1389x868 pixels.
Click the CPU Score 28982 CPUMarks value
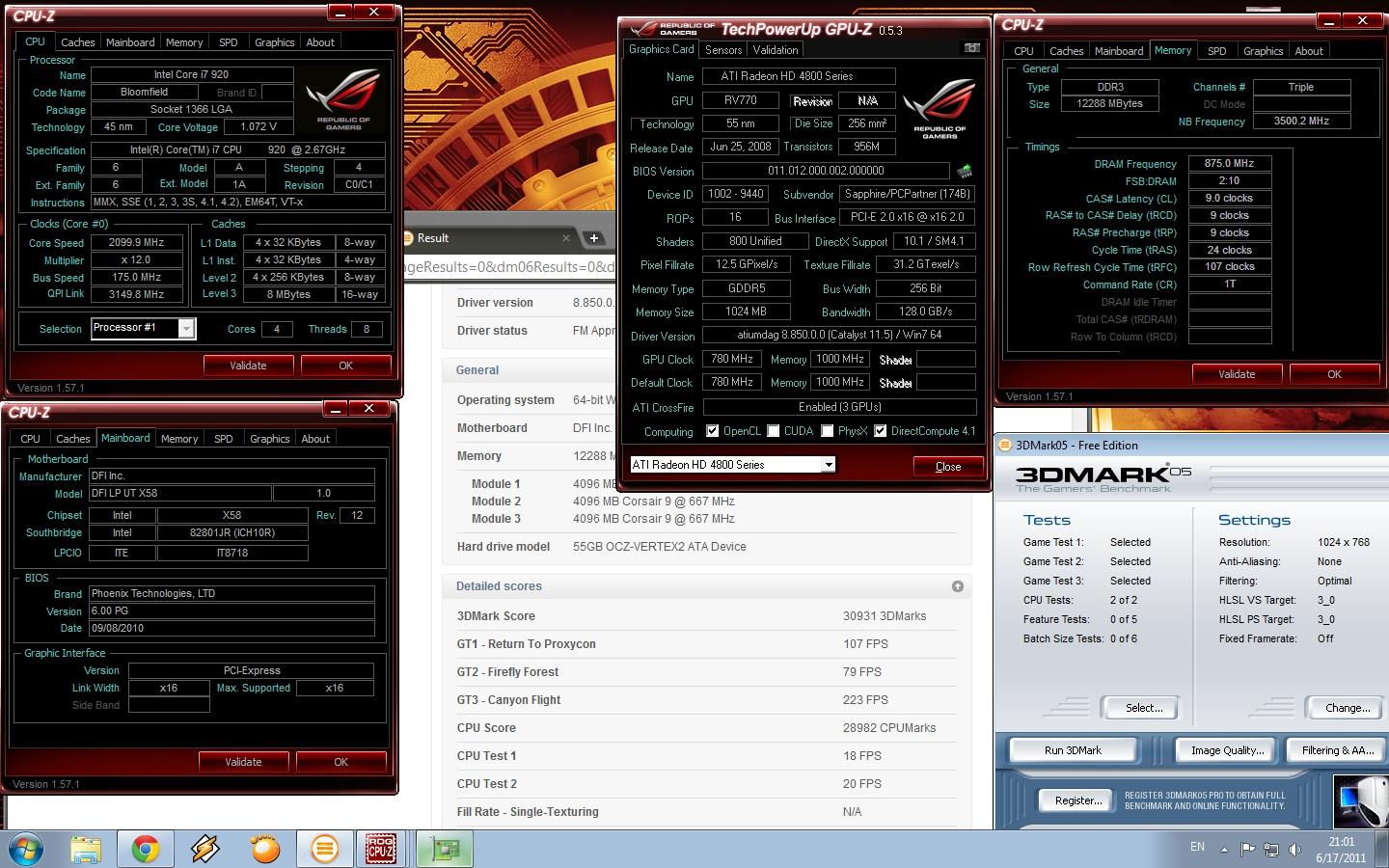click(x=889, y=728)
